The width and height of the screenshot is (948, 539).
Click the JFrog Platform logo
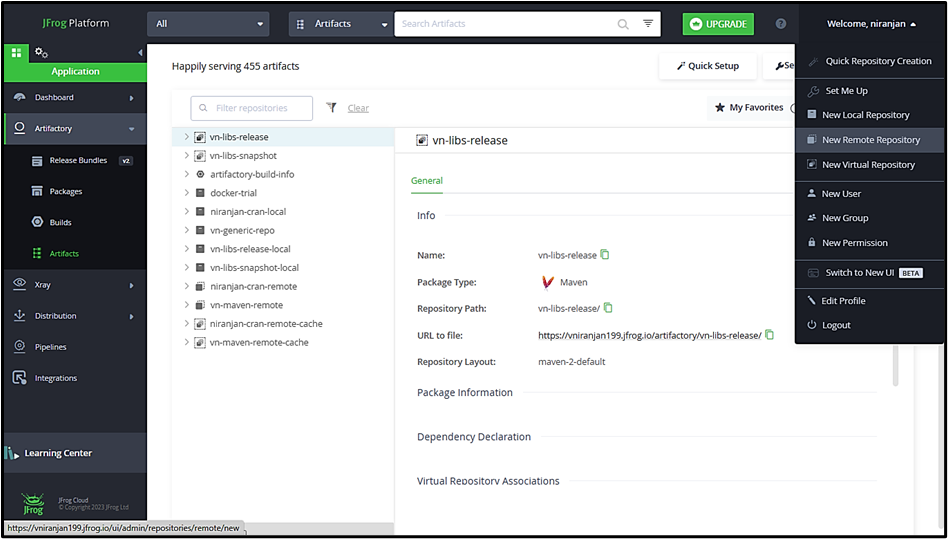pos(76,24)
